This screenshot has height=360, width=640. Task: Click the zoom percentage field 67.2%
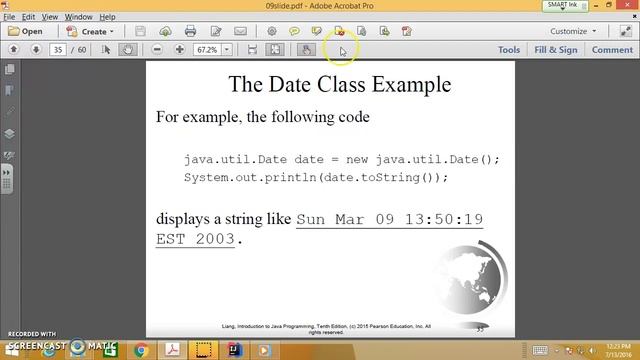pyautogui.click(x=207, y=50)
